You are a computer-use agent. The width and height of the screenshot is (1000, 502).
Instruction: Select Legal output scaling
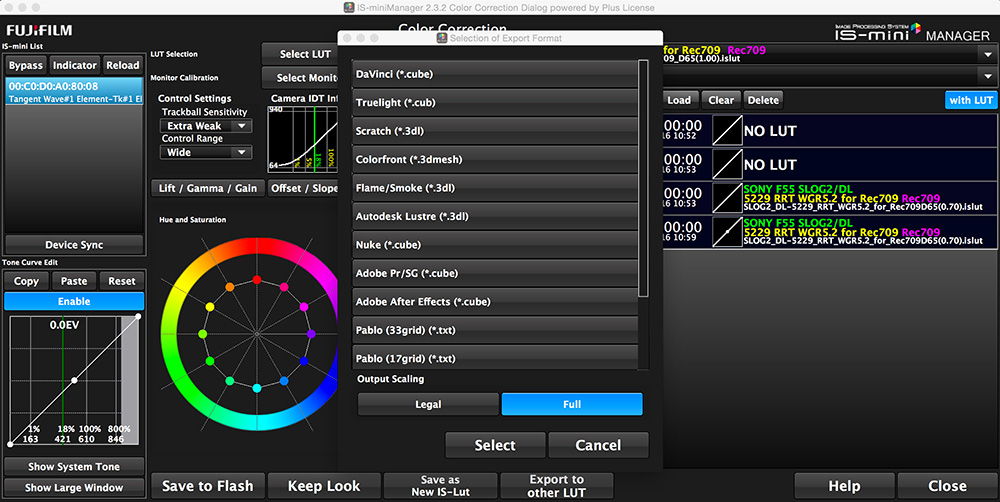pos(428,404)
